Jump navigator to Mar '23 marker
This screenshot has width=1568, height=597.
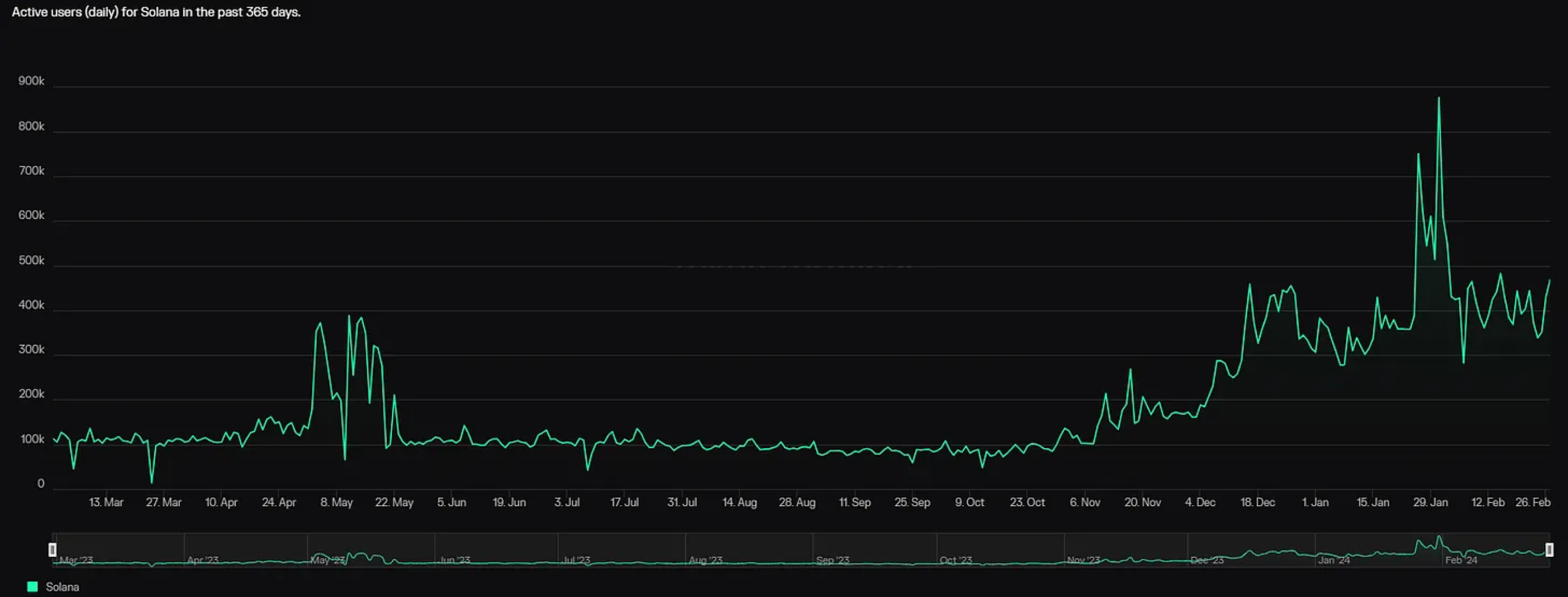[76, 560]
